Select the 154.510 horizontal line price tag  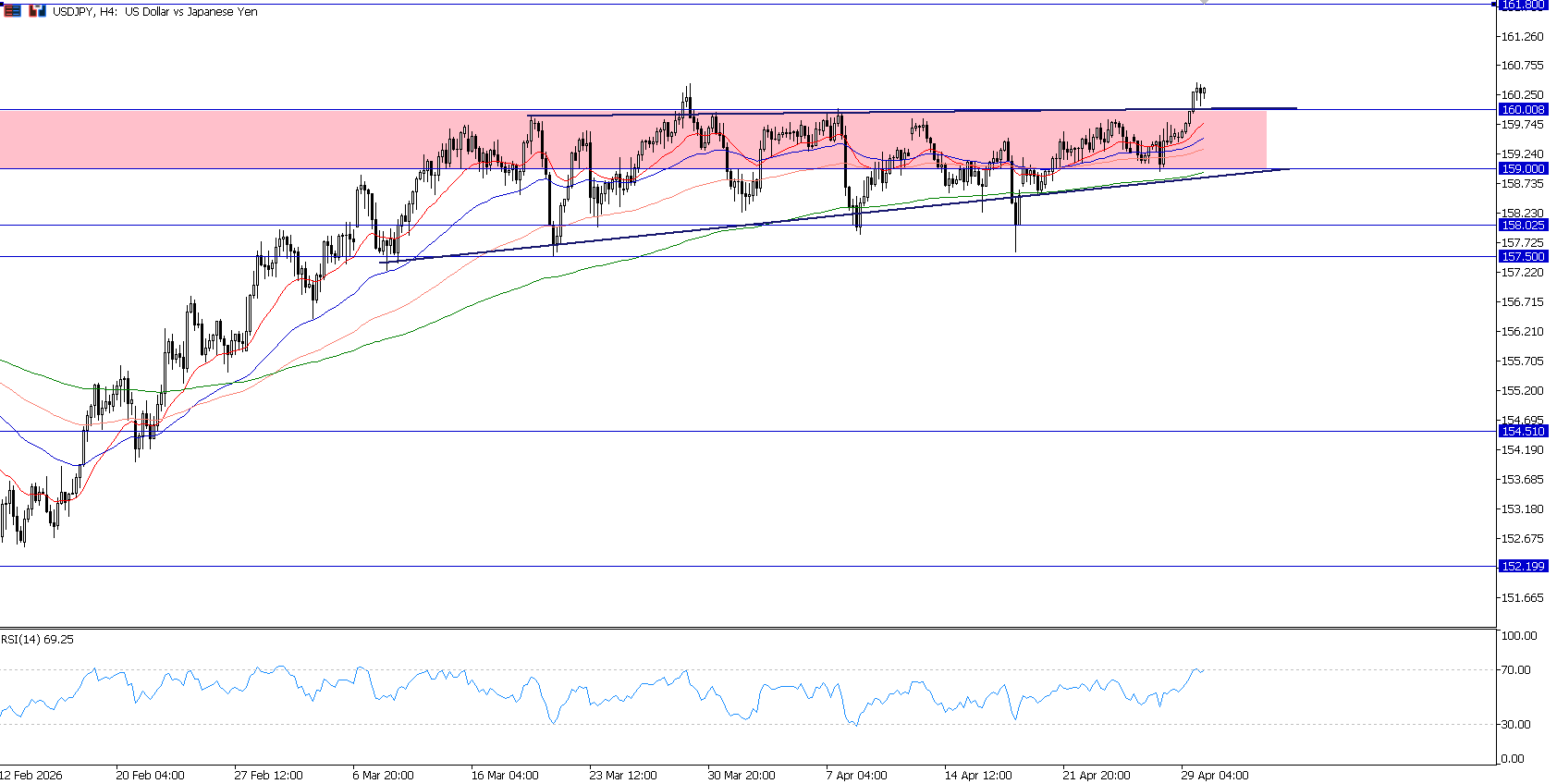point(1522,431)
